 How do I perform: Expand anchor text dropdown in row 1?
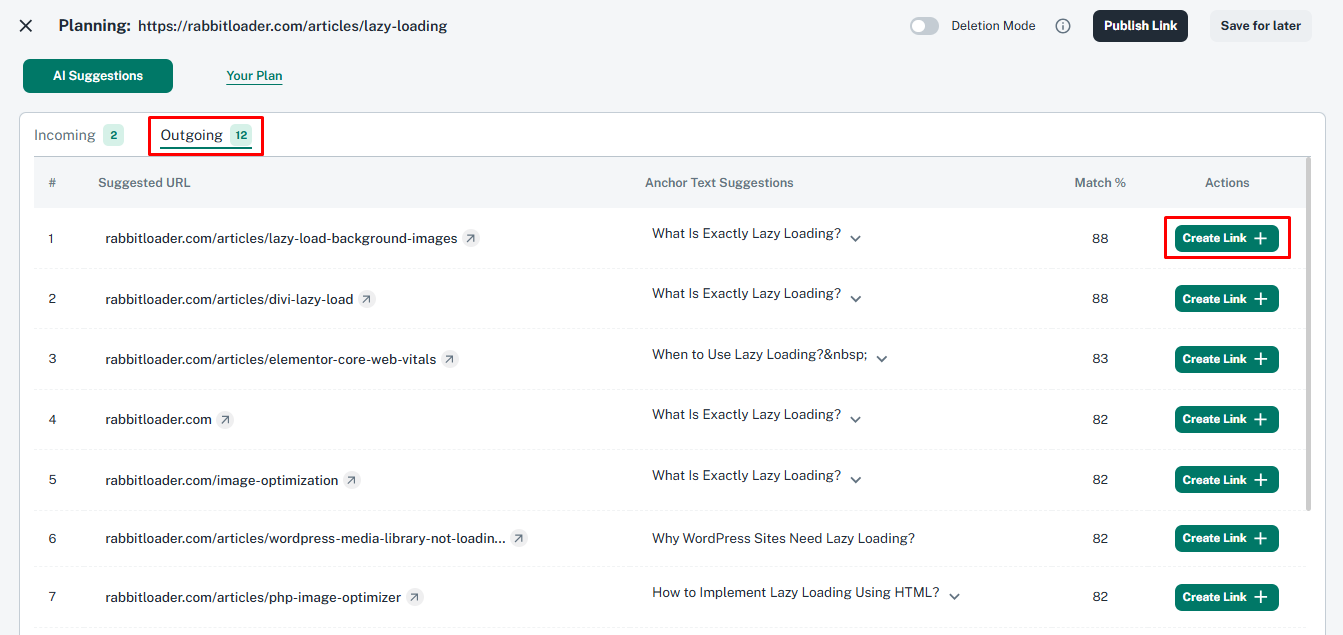[856, 238]
